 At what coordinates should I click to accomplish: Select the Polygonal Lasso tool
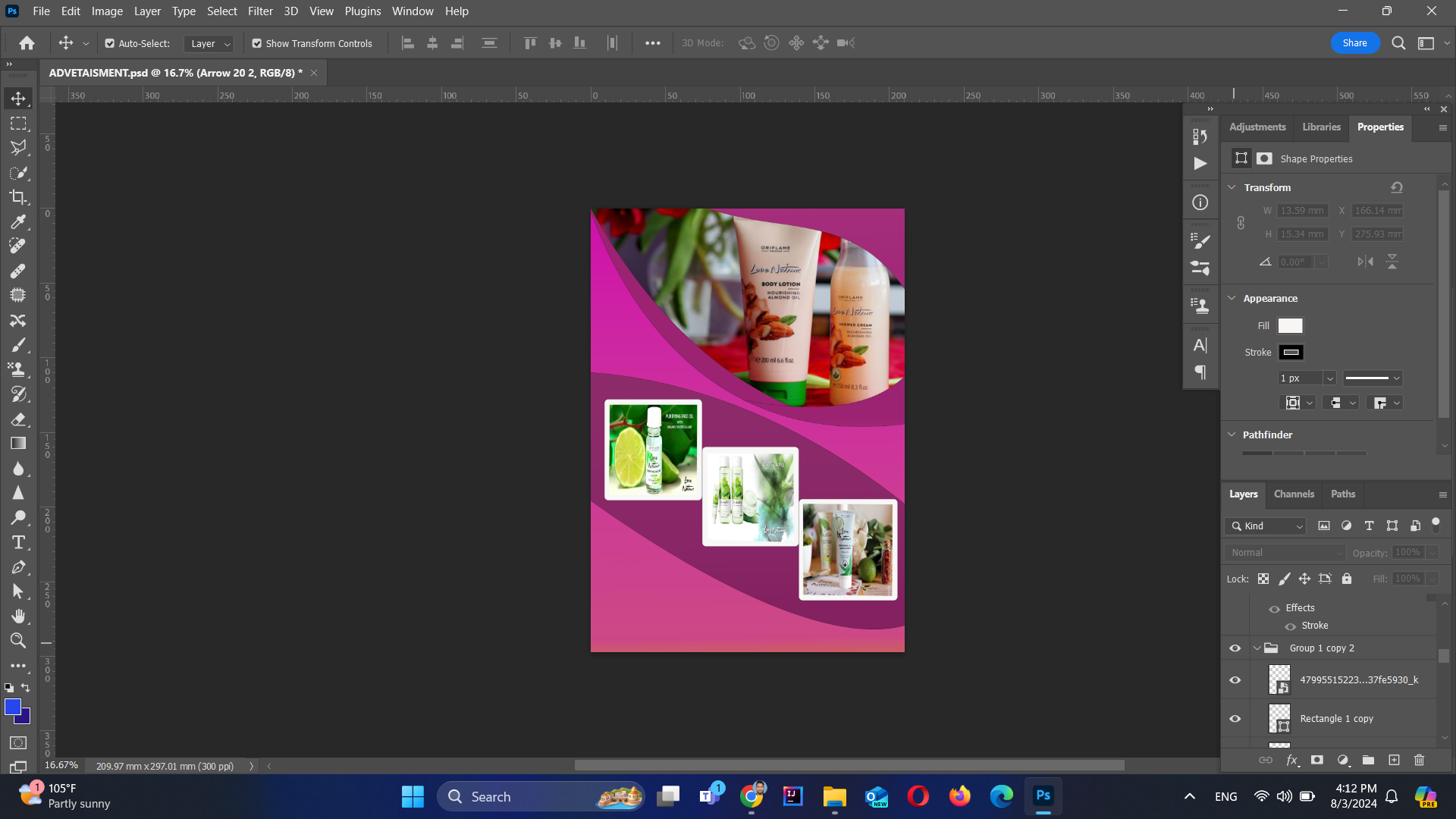point(18,148)
